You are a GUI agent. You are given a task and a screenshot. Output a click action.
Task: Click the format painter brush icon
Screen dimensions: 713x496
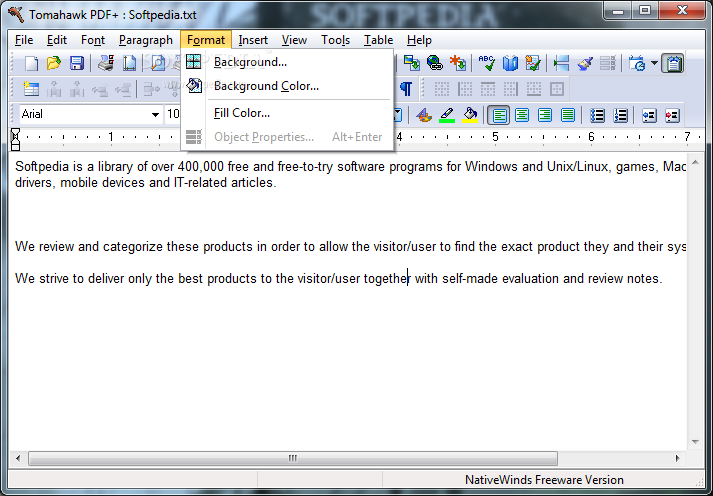[x=585, y=63]
